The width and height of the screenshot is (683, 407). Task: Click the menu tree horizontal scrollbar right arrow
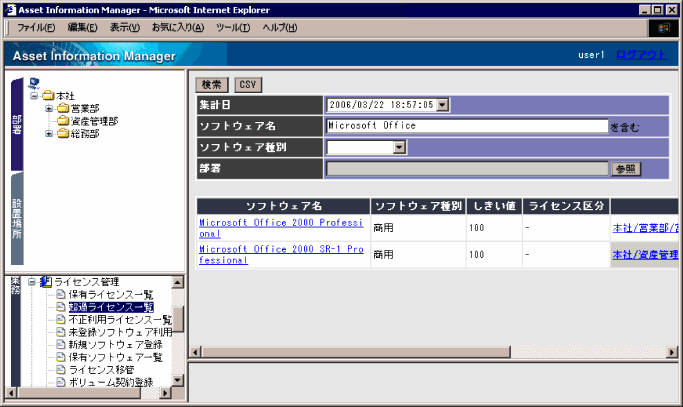[165, 393]
